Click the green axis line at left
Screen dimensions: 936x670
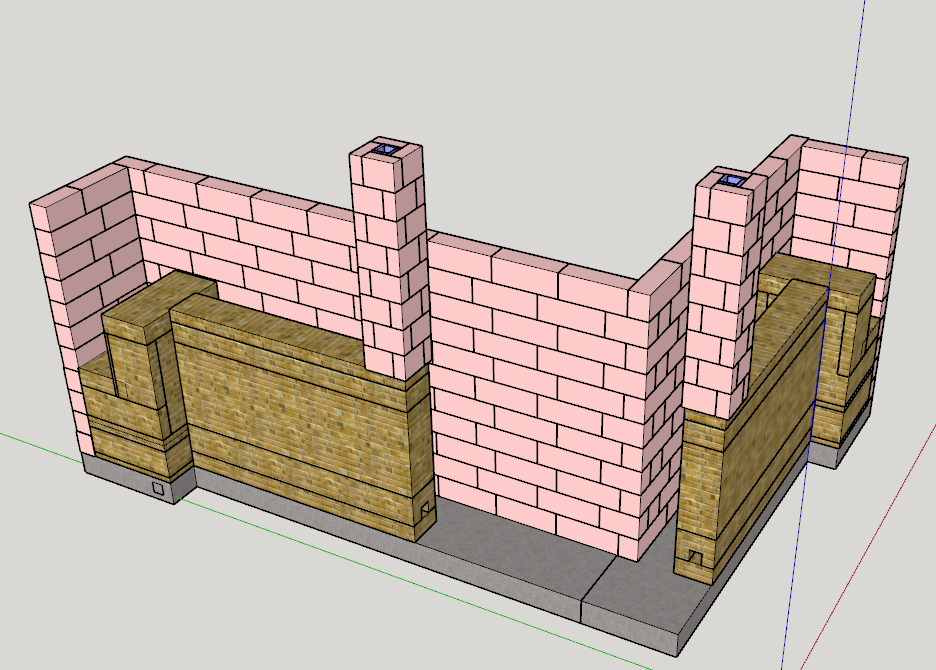[x=40, y=445]
